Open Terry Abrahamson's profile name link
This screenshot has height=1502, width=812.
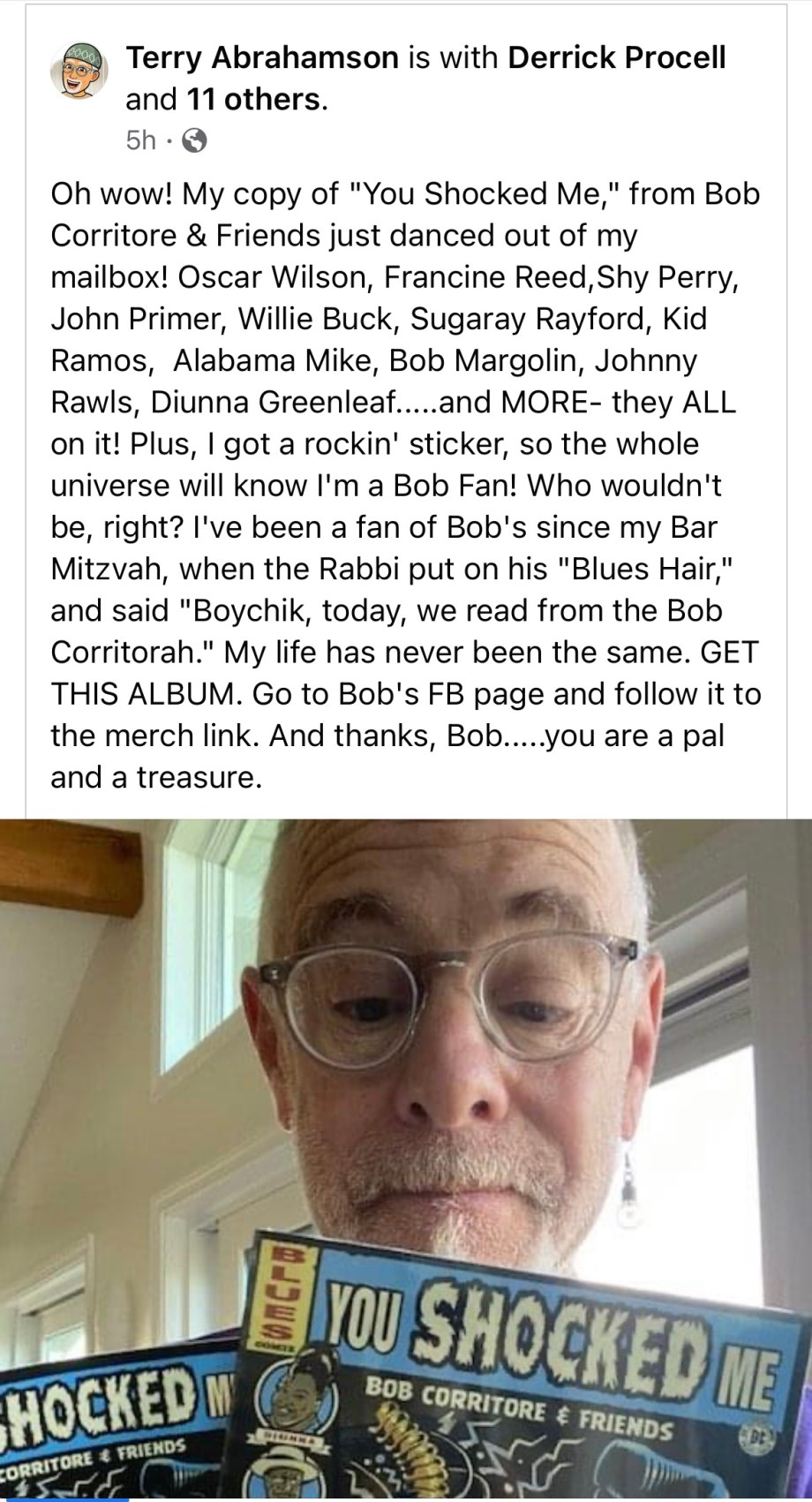coord(262,58)
